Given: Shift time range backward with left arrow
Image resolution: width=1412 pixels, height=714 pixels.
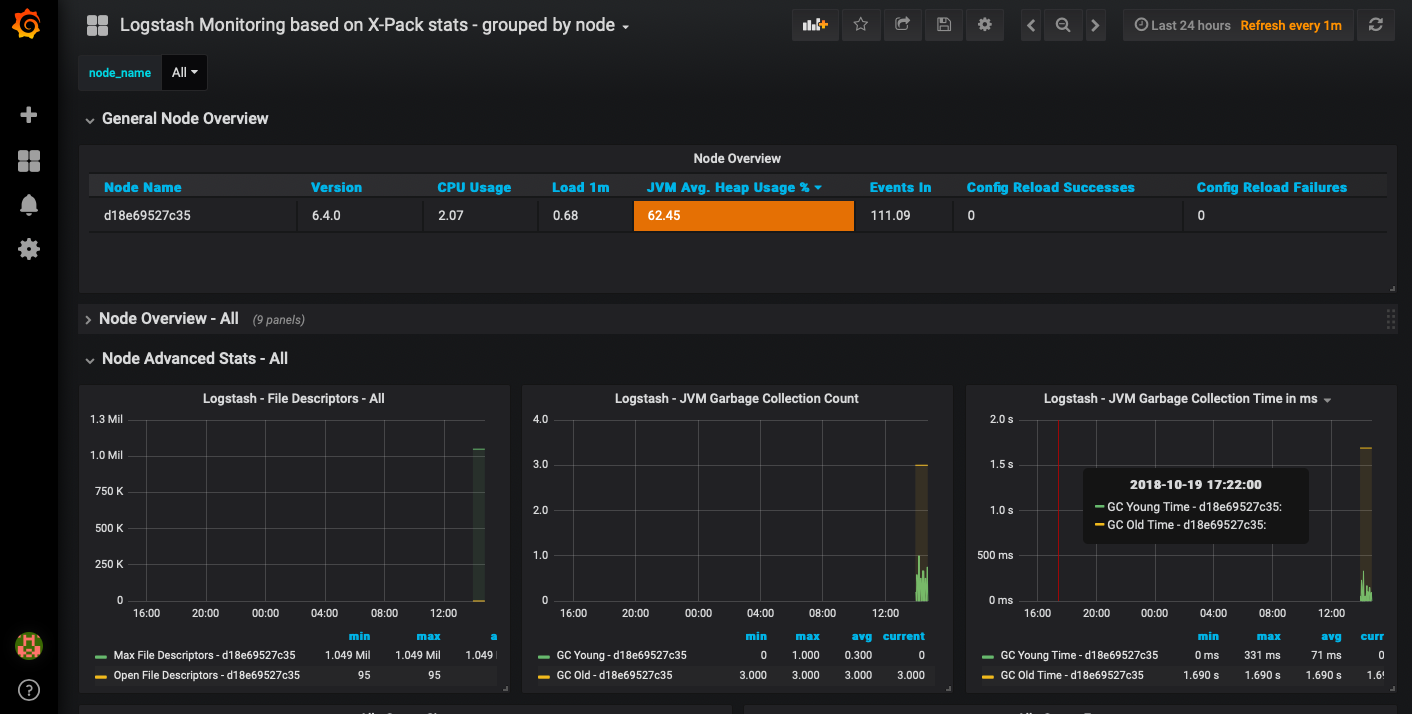Looking at the screenshot, I should [x=1032, y=25].
